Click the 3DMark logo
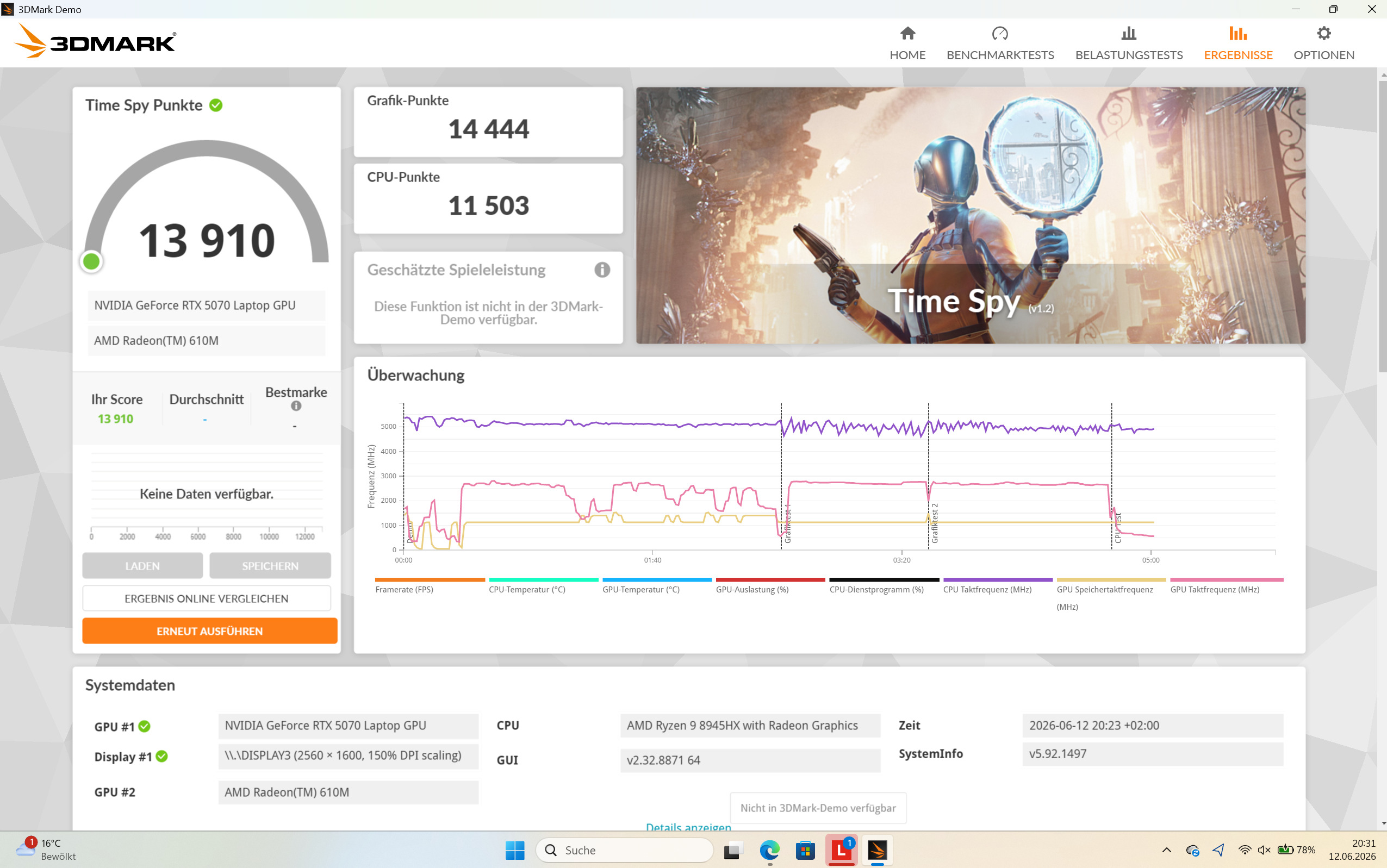This screenshot has width=1387, height=868. click(x=95, y=41)
